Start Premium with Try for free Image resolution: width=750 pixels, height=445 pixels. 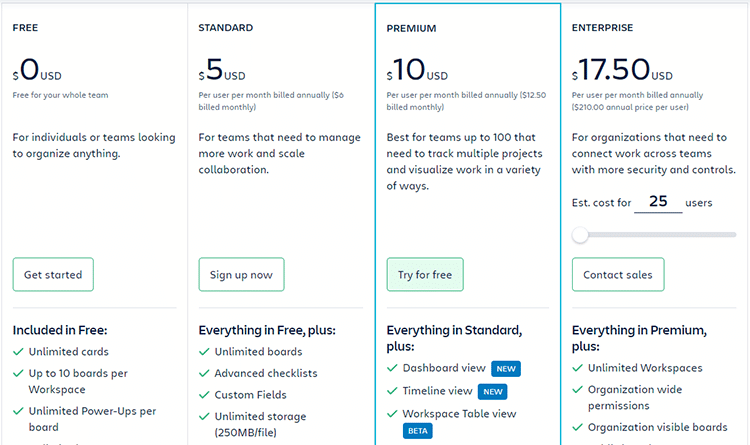click(425, 275)
